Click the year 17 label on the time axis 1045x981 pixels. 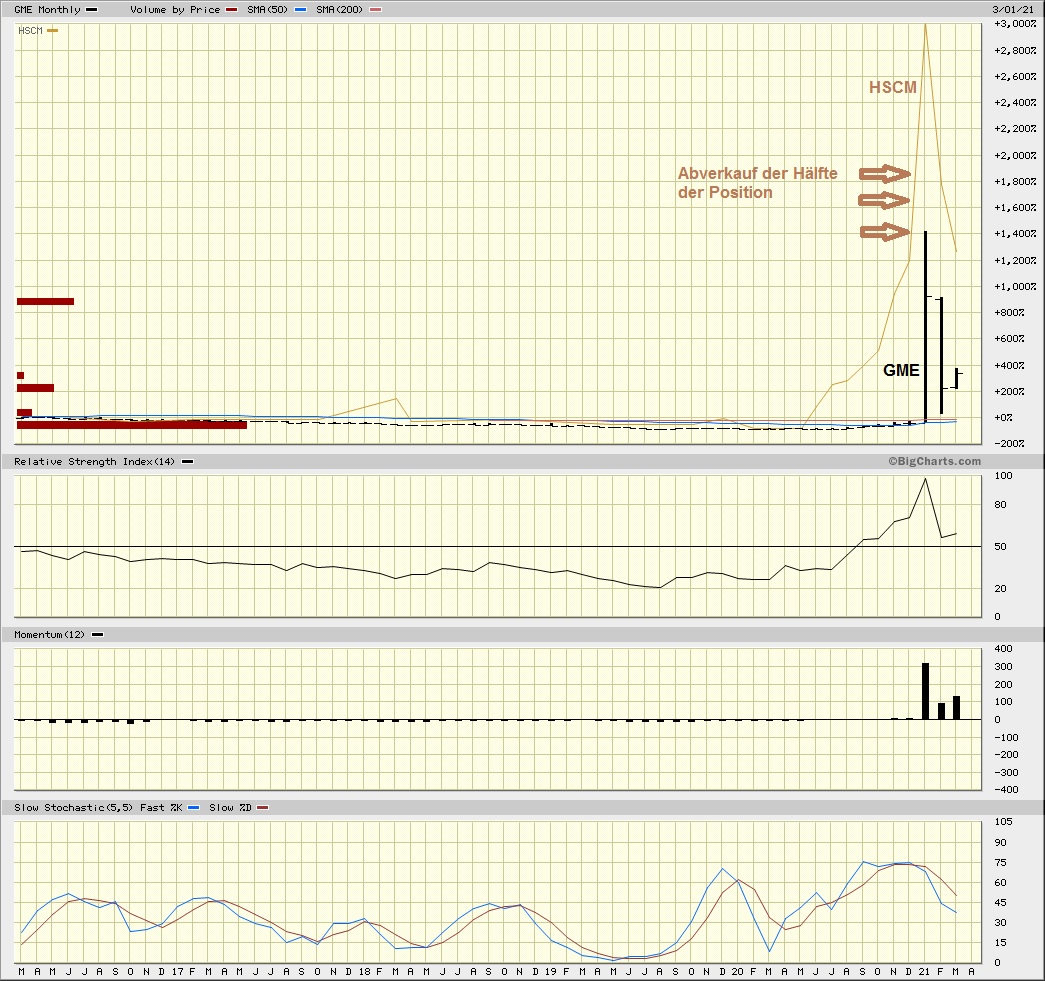[177, 972]
